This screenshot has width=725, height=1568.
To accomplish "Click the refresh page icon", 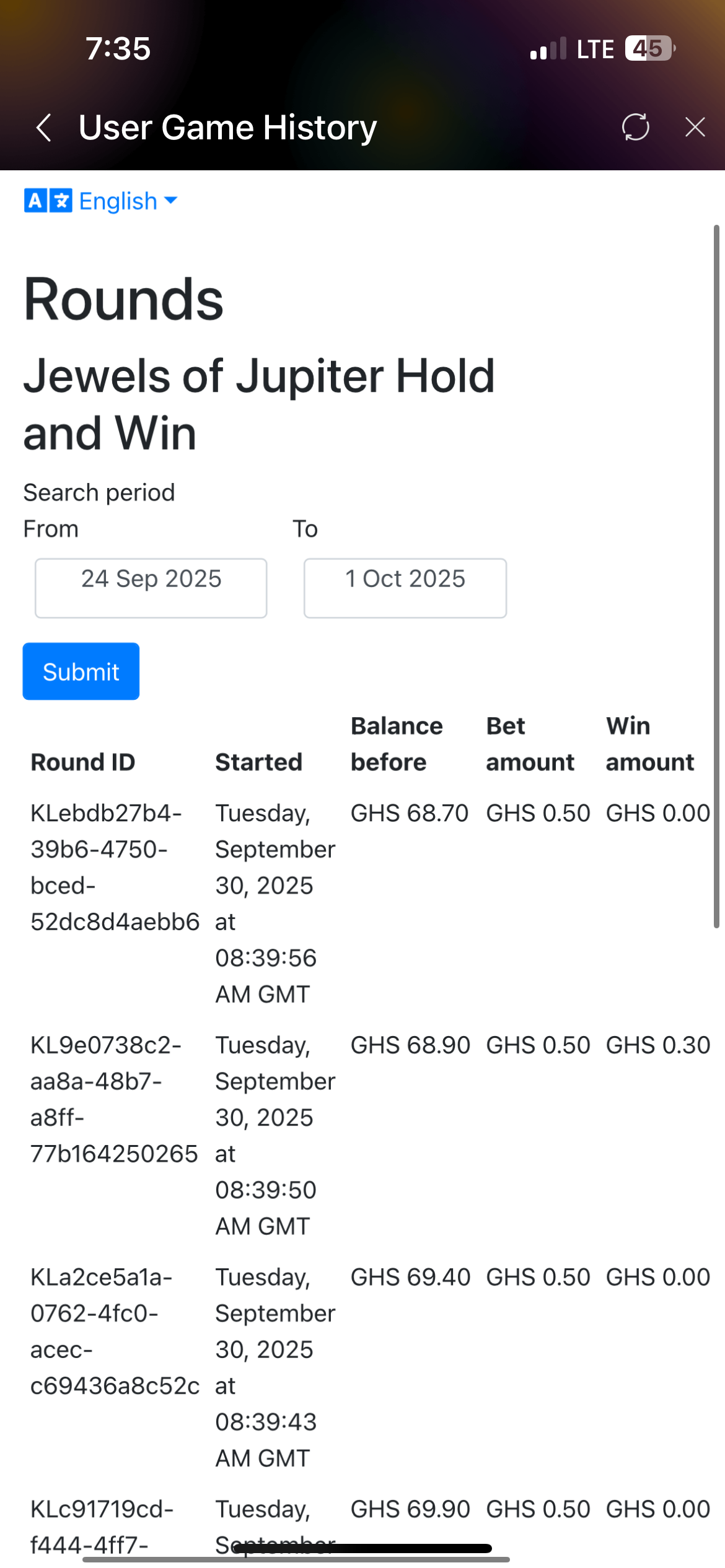I will pos(635,128).
